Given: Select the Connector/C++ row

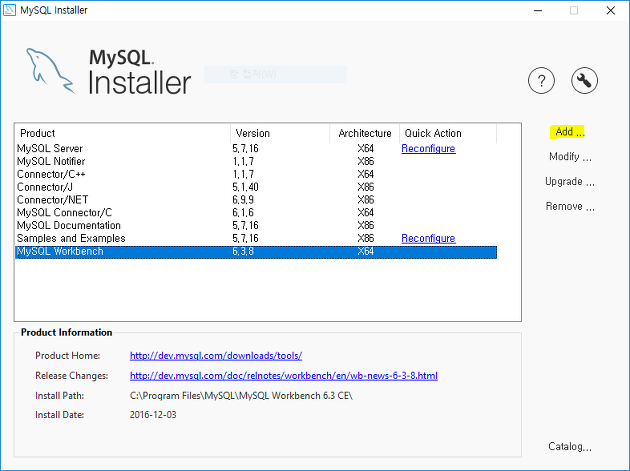Looking at the screenshot, I should coord(256,174).
